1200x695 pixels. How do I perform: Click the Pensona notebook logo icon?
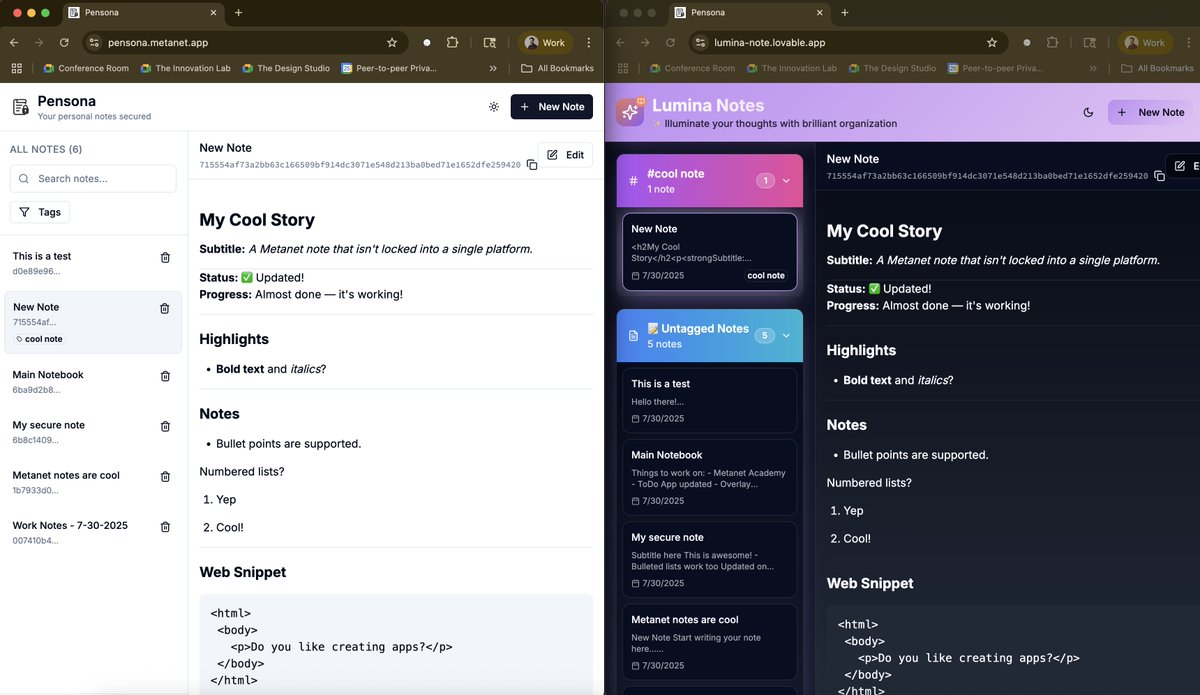coord(20,107)
